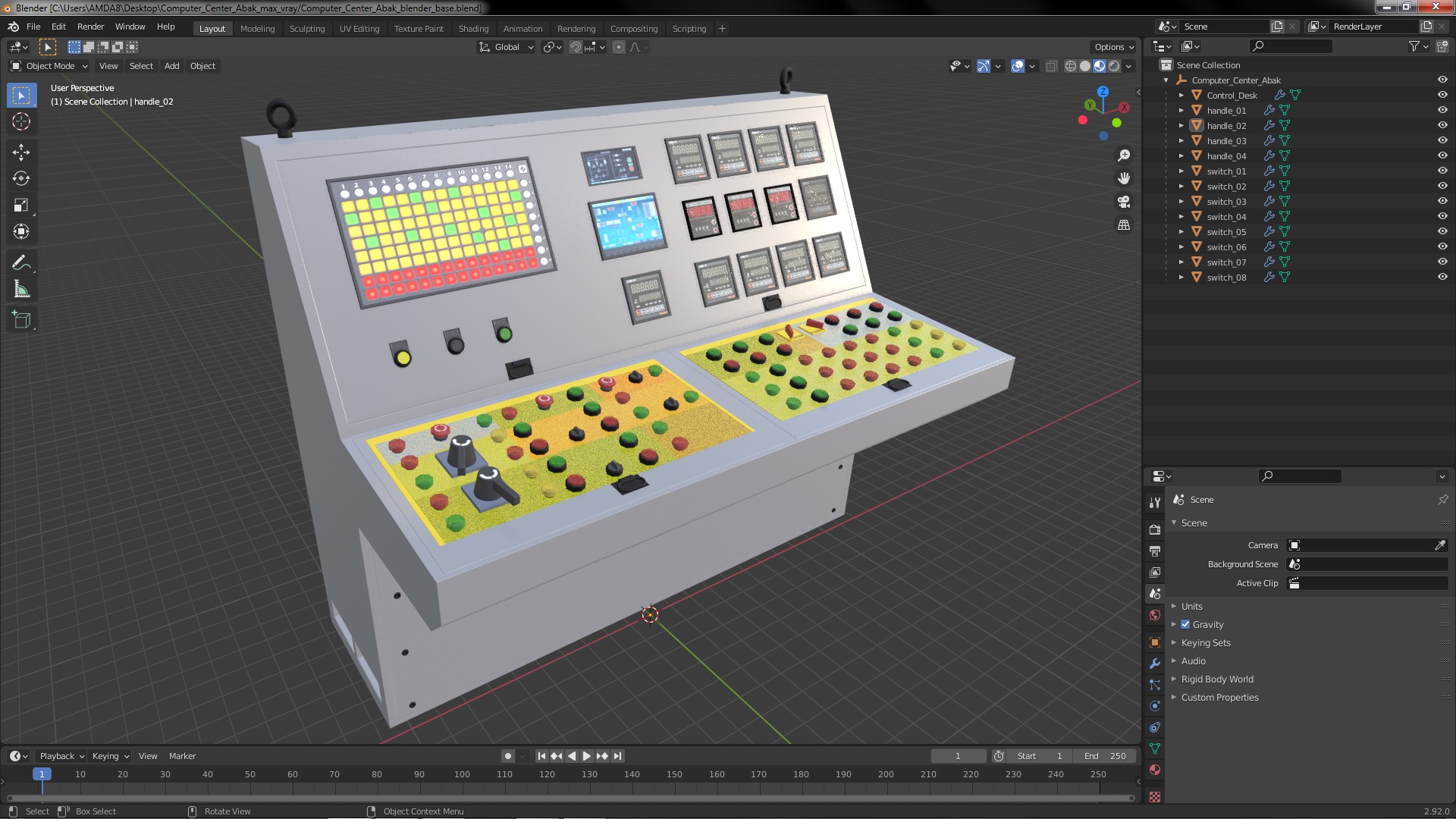This screenshot has height=819, width=1456.
Task: Switch to the Shading workspace tab
Action: pyautogui.click(x=473, y=29)
